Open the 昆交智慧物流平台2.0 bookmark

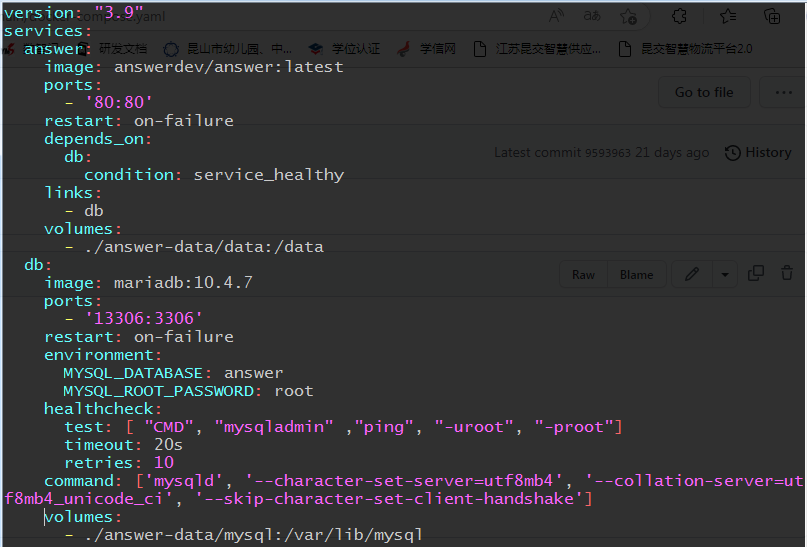(x=685, y=49)
